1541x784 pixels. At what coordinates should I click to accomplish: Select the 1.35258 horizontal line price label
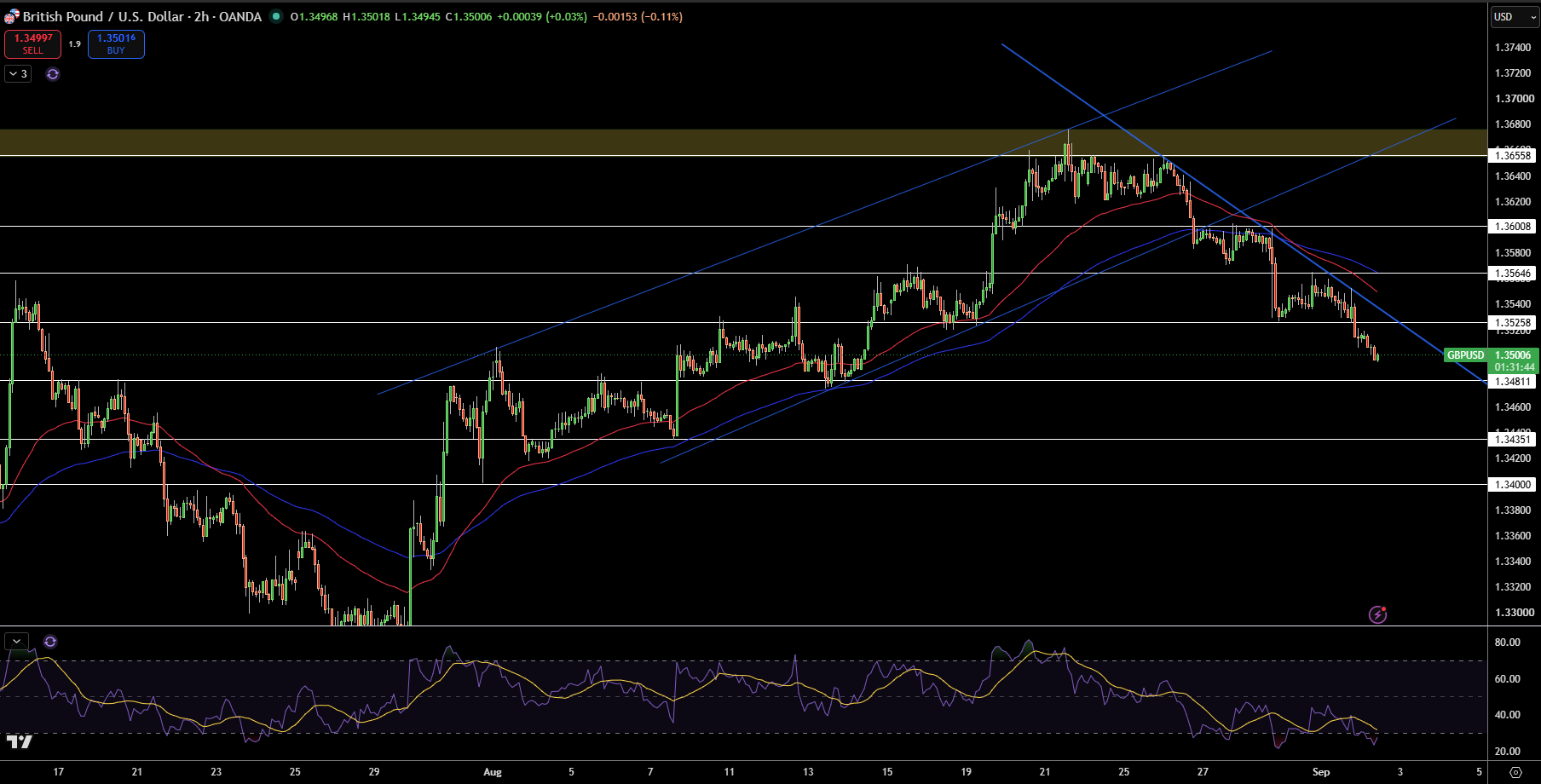coord(1513,323)
